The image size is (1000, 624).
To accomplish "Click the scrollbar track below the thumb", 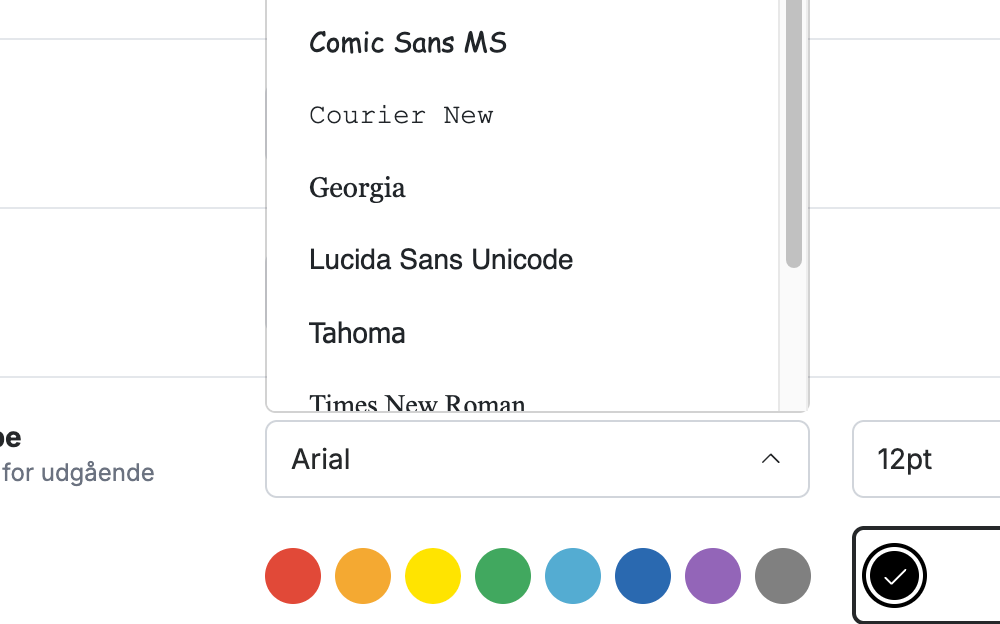I will point(793,339).
